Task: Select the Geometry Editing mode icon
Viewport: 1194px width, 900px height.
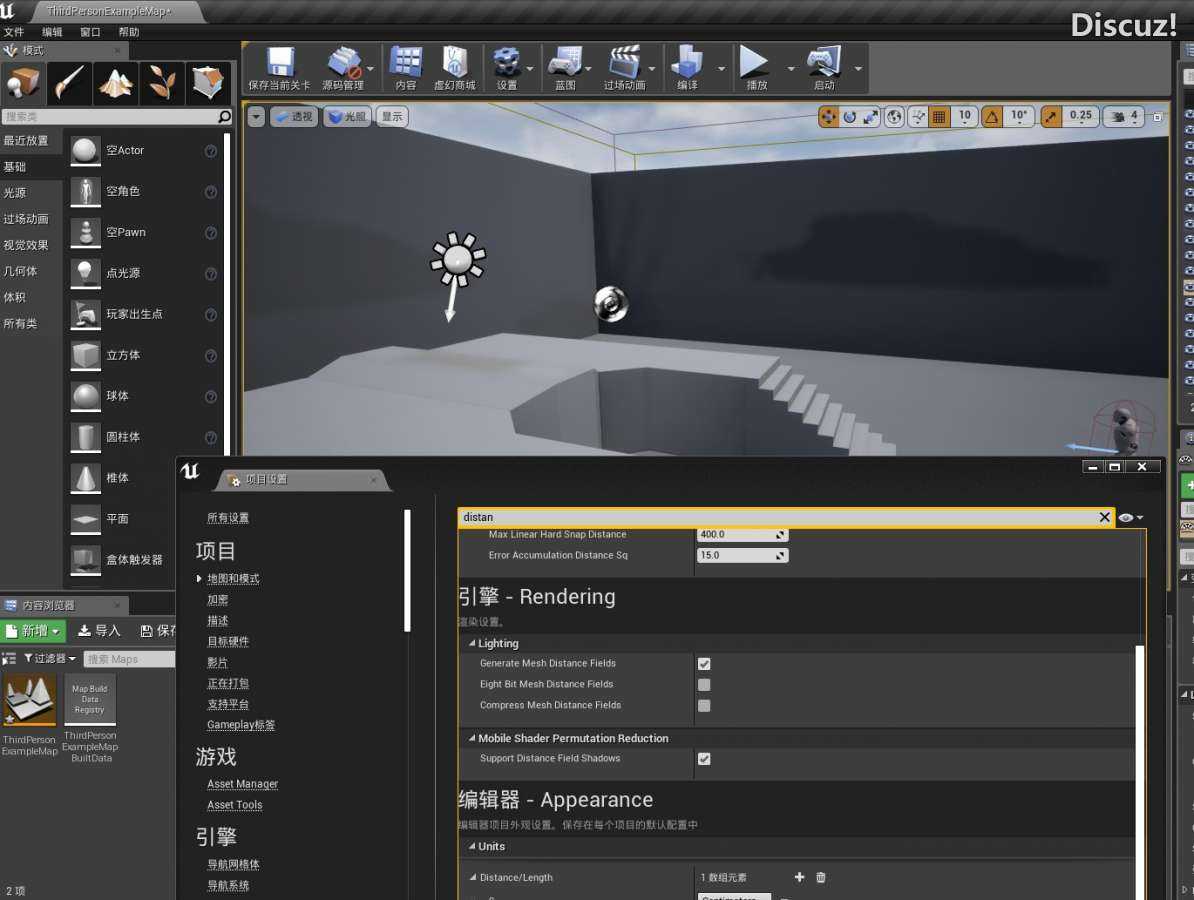Action: (x=207, y=82)
